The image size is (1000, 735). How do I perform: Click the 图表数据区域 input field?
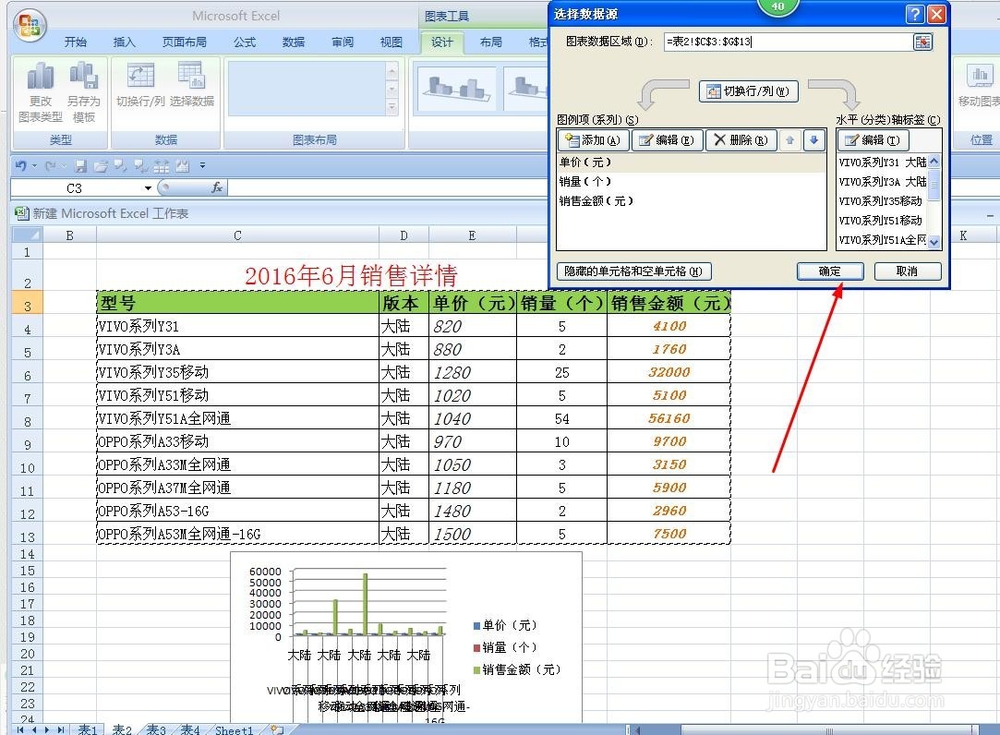pyautogui.click(x=788, y=42)
